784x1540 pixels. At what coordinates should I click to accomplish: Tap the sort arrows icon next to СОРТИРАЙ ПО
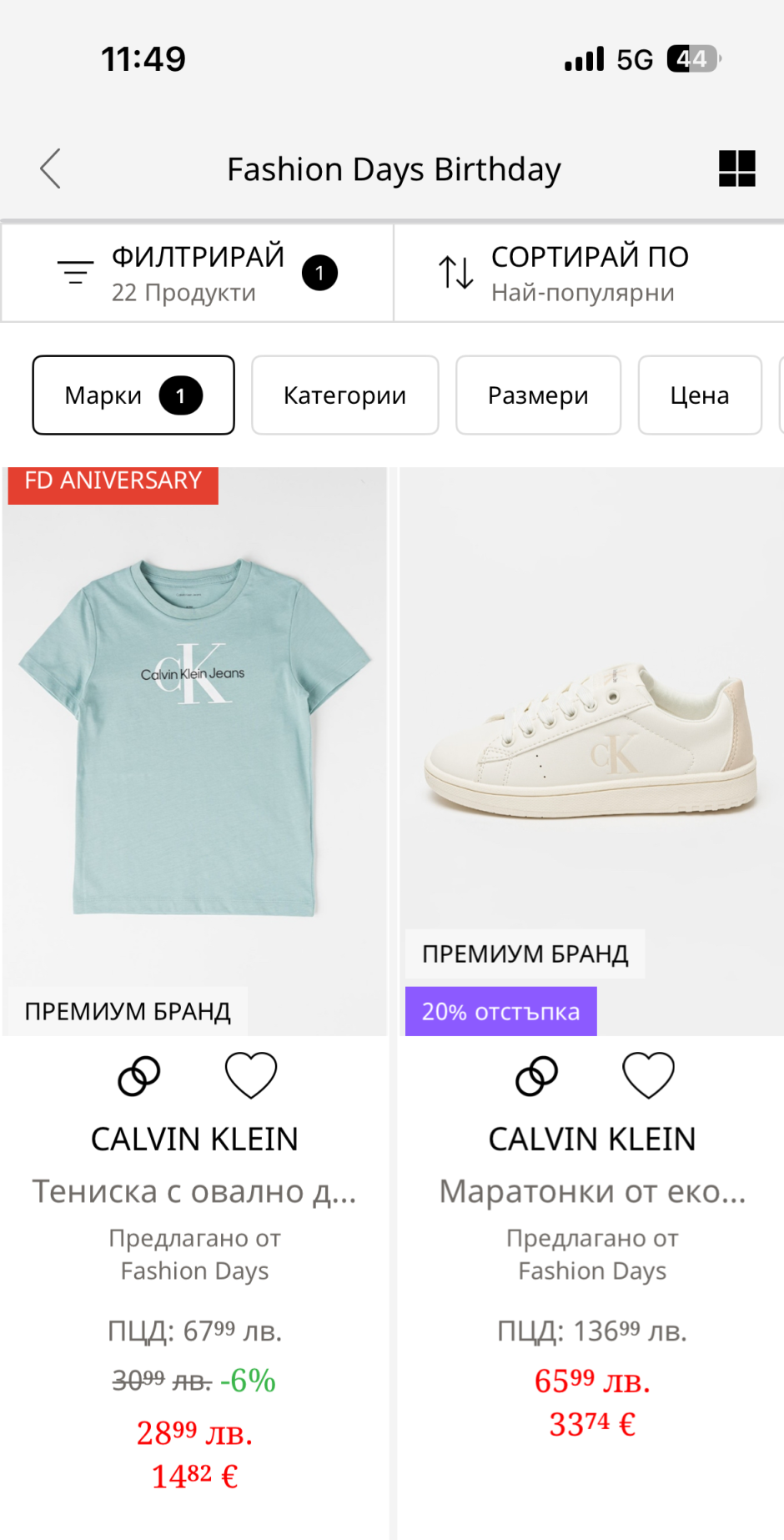pyautogui.click(x=456, y=273)
